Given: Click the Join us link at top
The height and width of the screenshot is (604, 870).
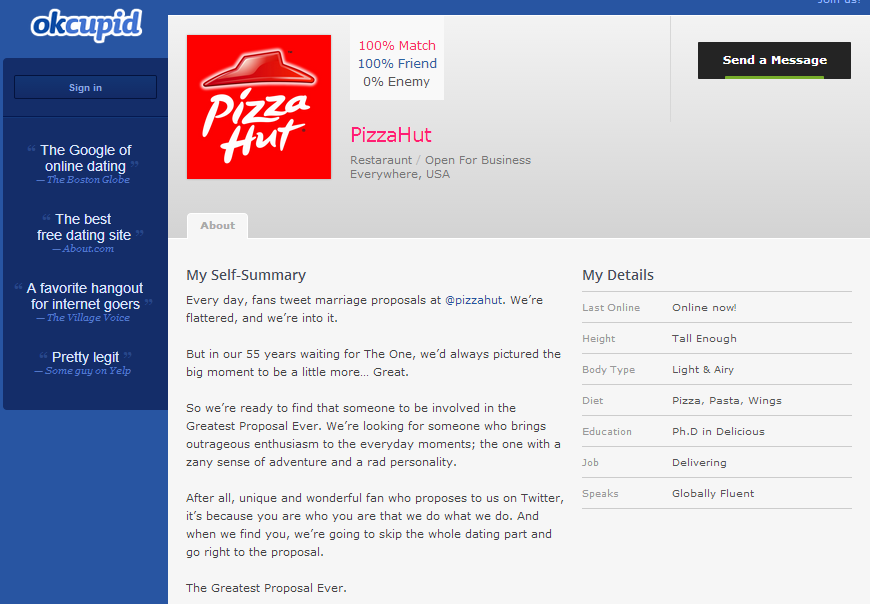Looking at the screenshot, I should tap(838, 3).
